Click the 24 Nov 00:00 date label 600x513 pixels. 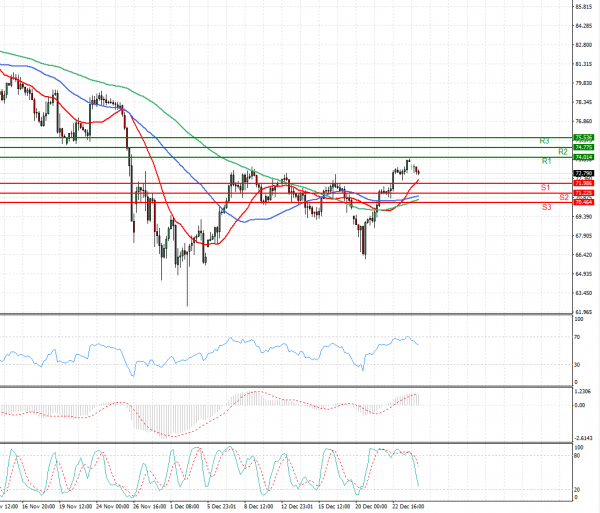(112, 507)
